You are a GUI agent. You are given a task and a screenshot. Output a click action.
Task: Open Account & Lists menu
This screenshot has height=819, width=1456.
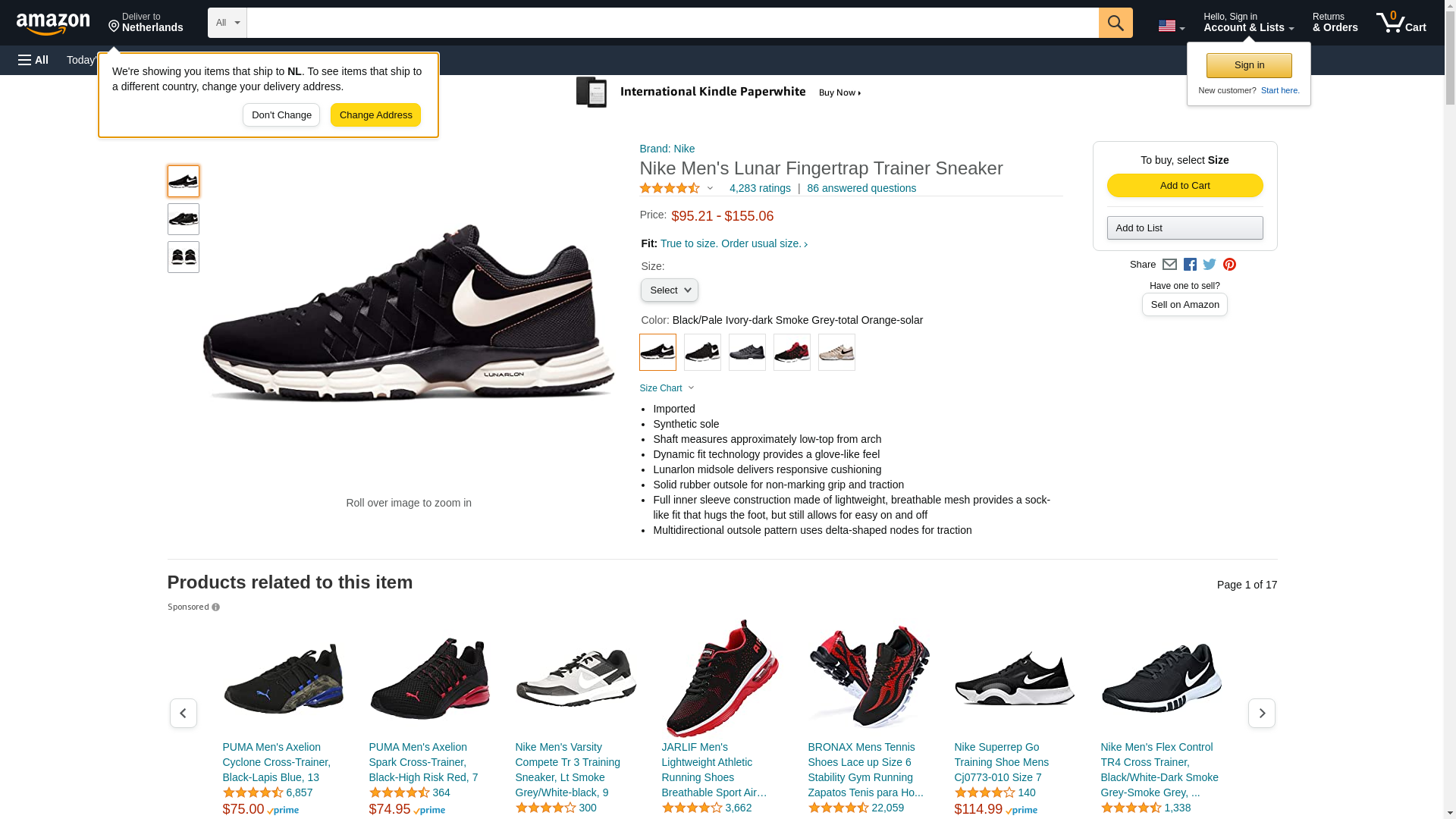(x=1248, y=23)
